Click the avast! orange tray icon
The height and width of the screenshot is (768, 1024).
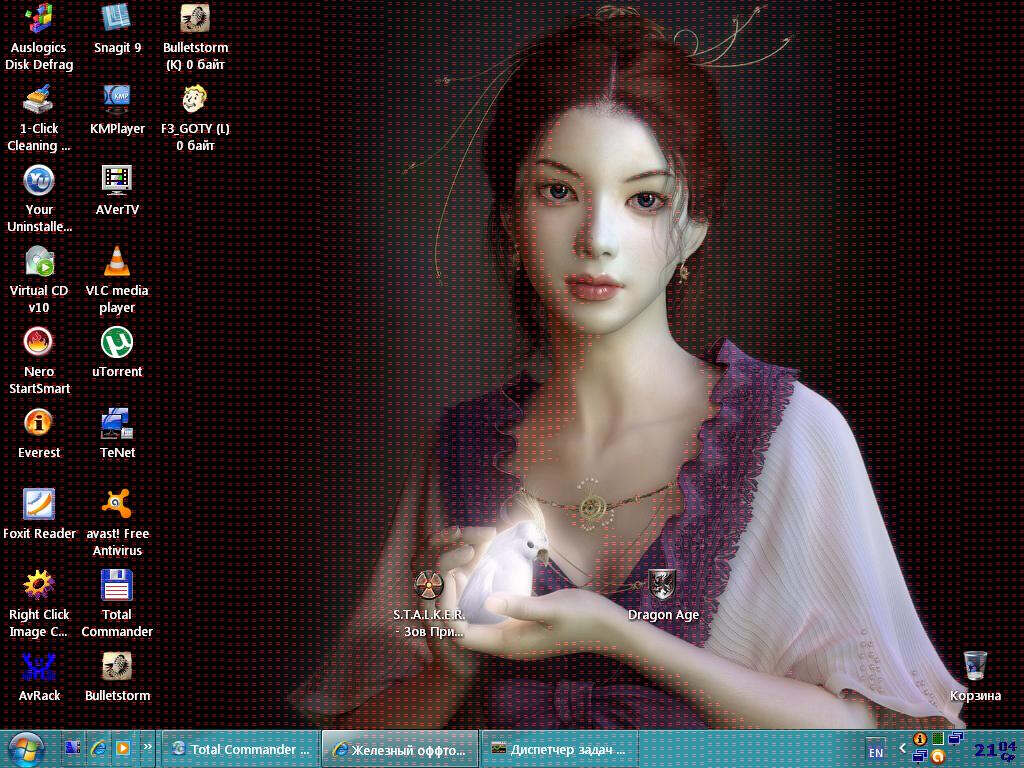tap(938, 757)
